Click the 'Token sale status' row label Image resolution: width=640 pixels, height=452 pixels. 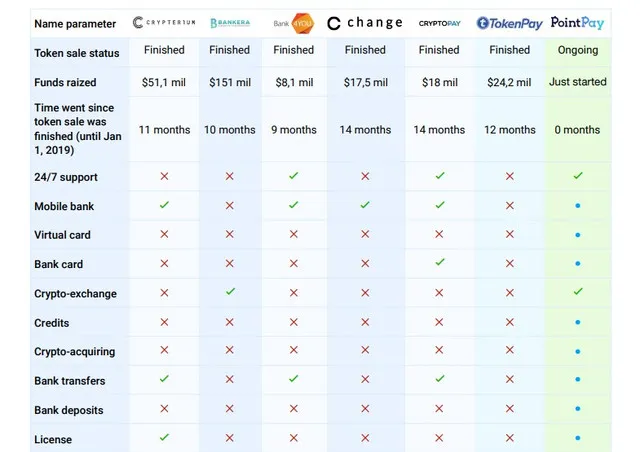77,53
